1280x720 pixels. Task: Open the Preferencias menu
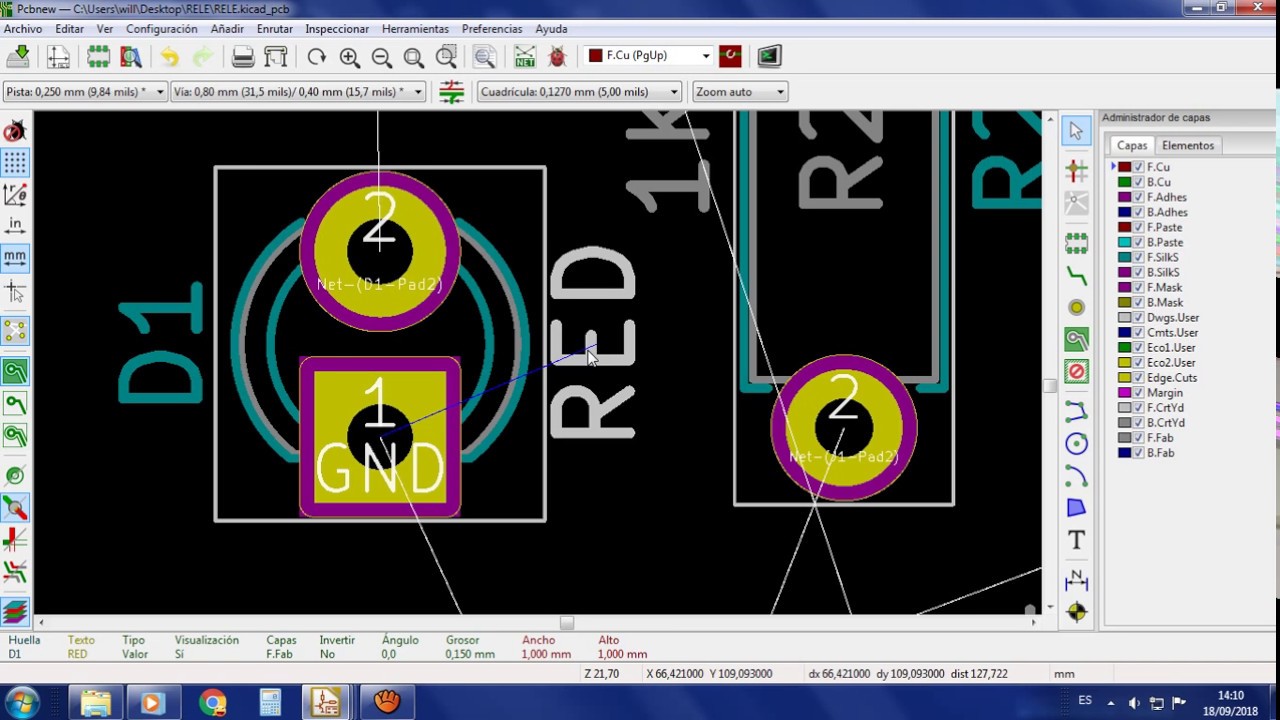492,29
